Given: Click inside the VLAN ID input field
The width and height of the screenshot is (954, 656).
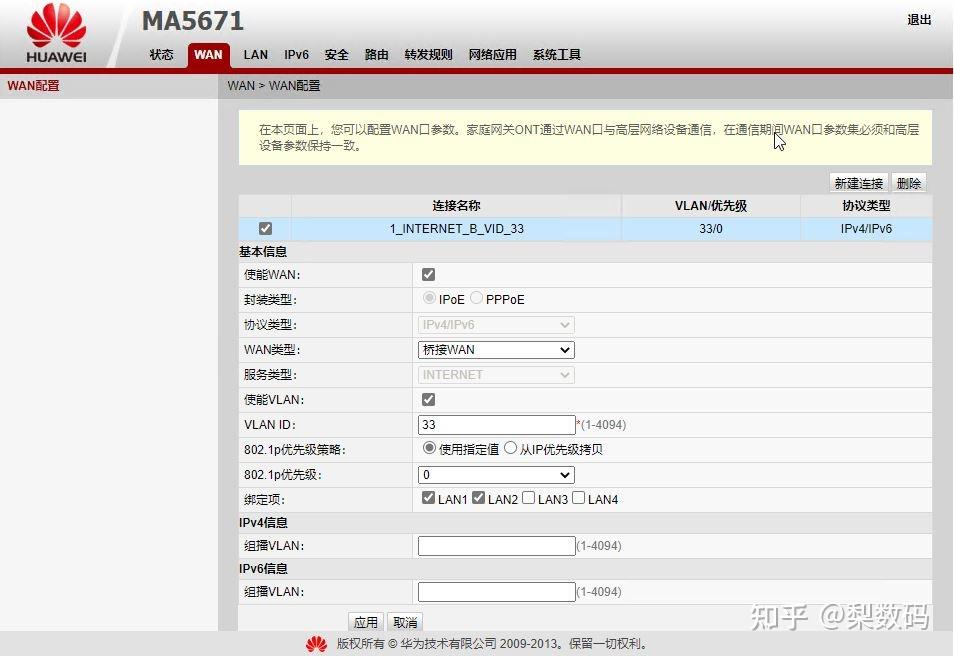Looking at the screenshot, I should pos(495,424).
